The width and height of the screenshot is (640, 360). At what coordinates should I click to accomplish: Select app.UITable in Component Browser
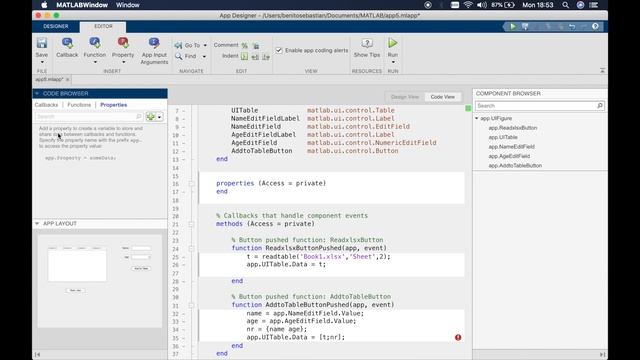pos(503,137)
